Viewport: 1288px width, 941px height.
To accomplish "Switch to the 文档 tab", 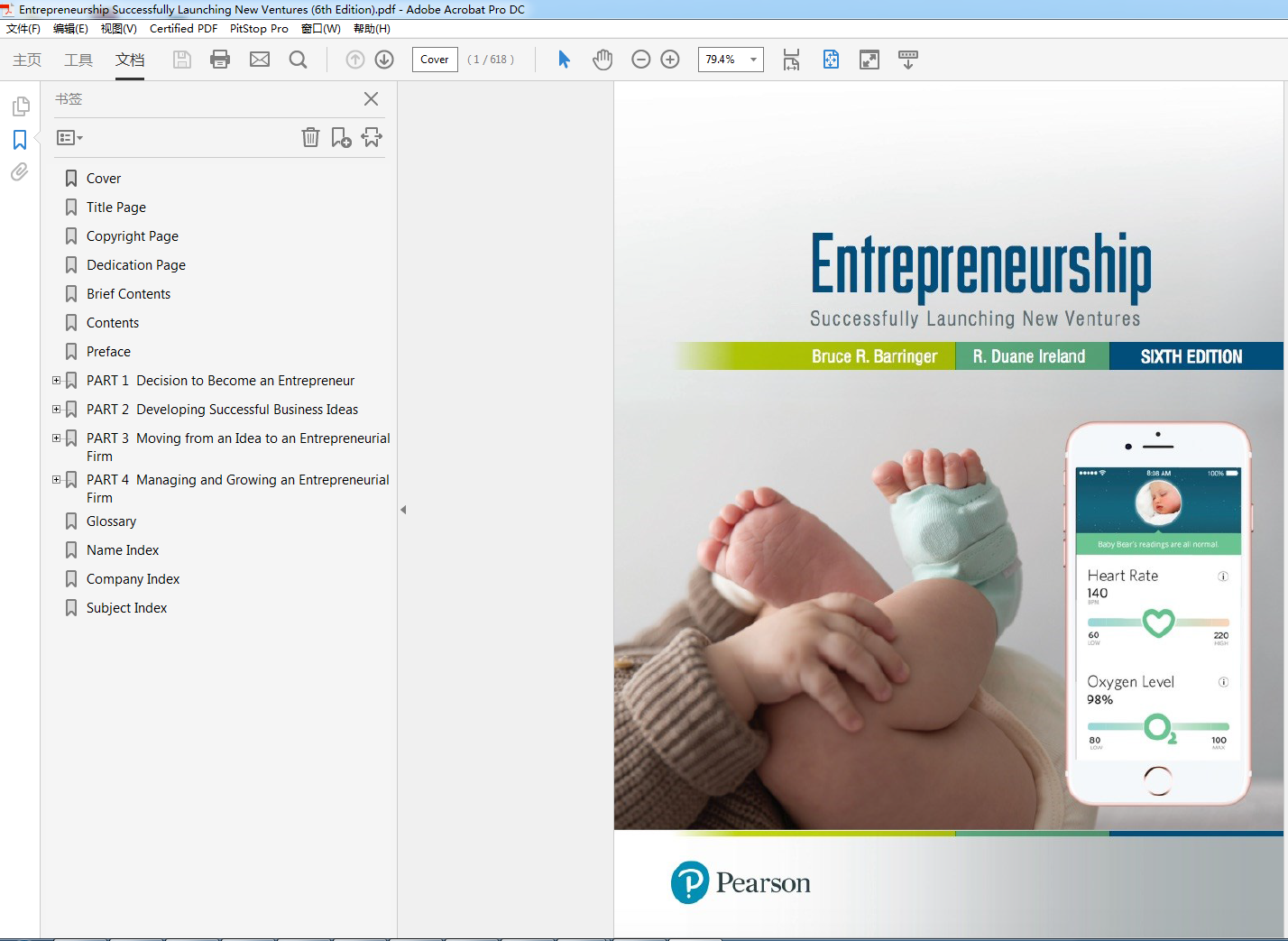I will (x=130, y=60).
